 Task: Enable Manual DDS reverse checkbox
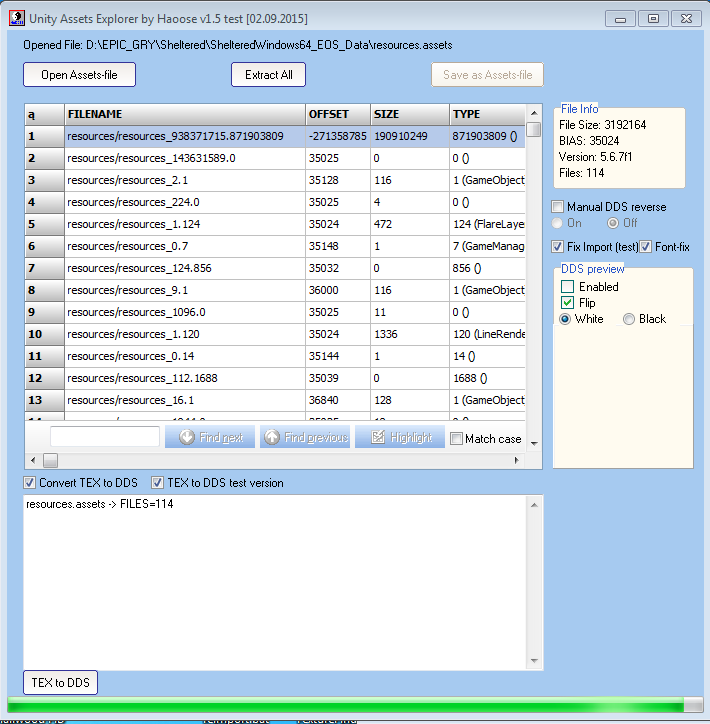click(558, 207)
